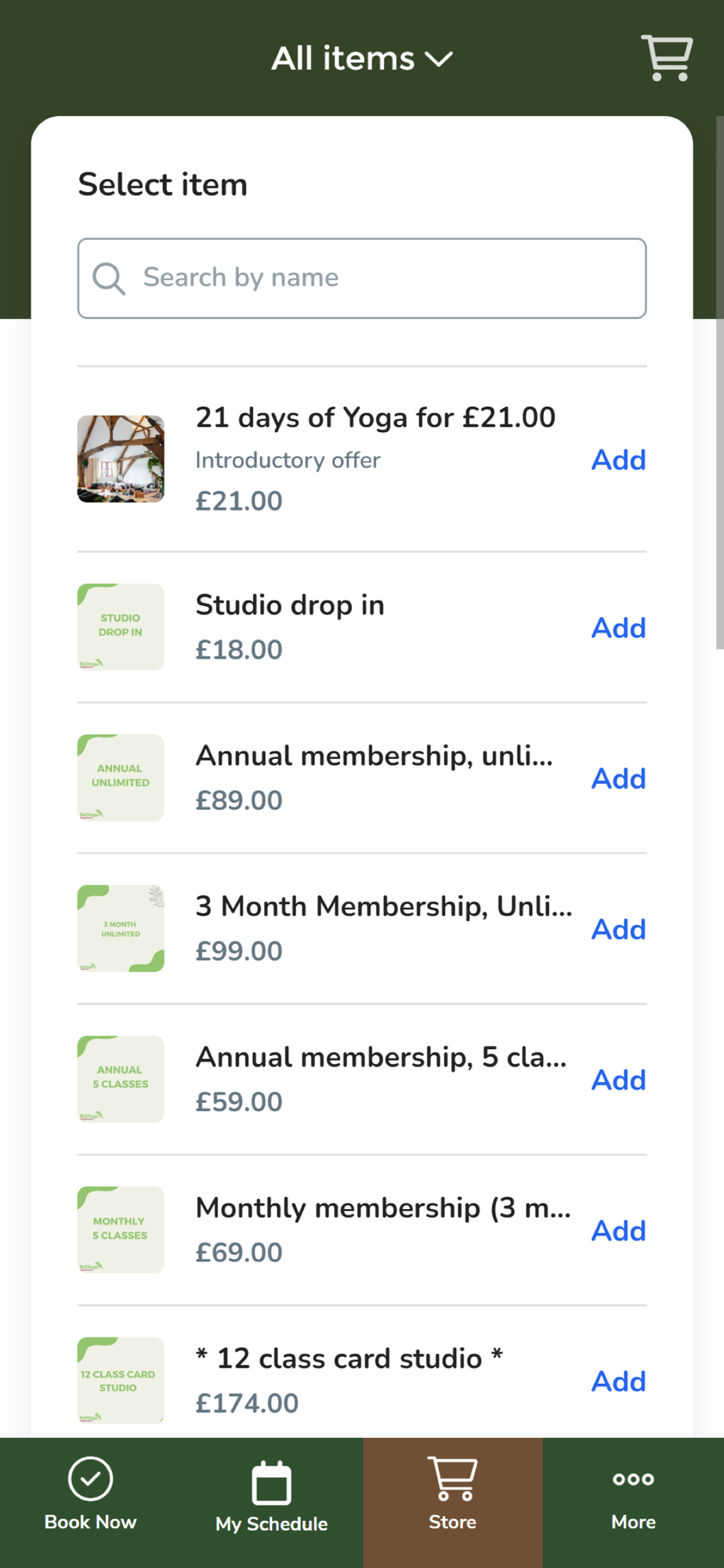Viewport: 724px width, 1568px height.
Task: Click the Search by name field
Action: pyautogui.click(x=376, y=278)
